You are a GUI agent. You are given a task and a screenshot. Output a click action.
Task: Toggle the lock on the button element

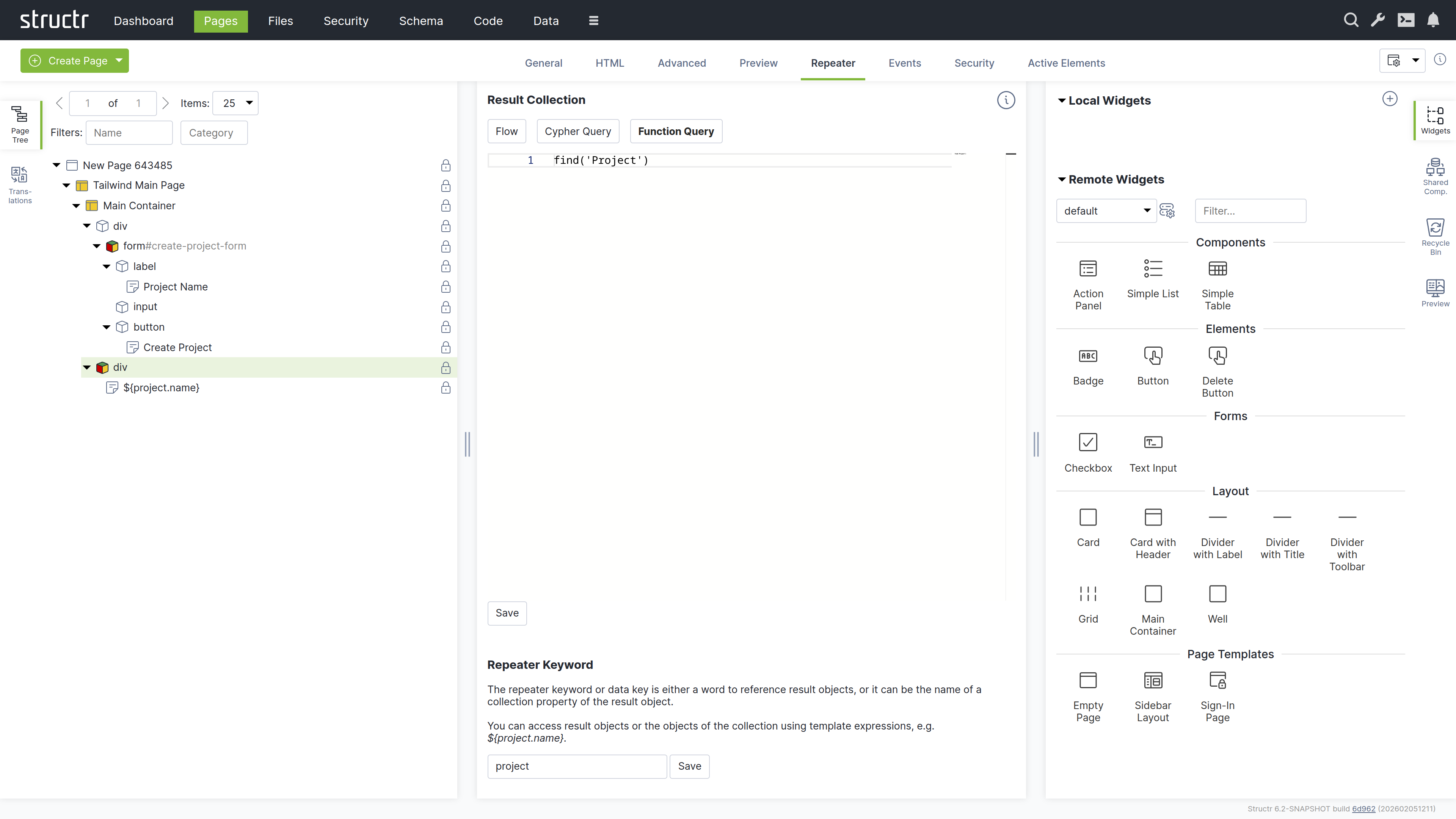446,327
